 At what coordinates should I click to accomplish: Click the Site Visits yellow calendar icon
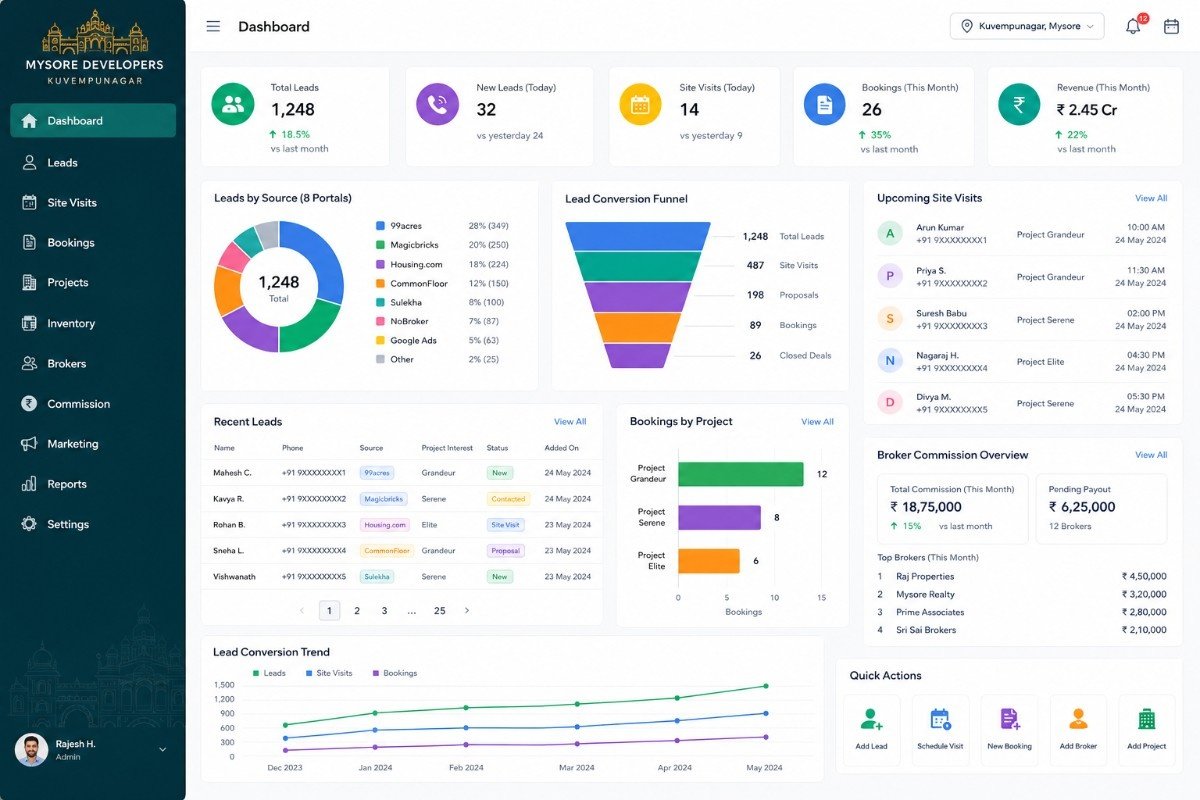pyautogui.click(x=640, y=104)
